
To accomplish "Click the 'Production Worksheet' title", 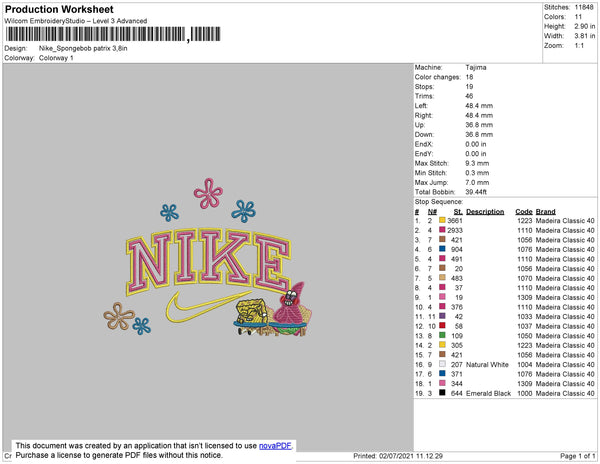I will (x=59, y=10).
